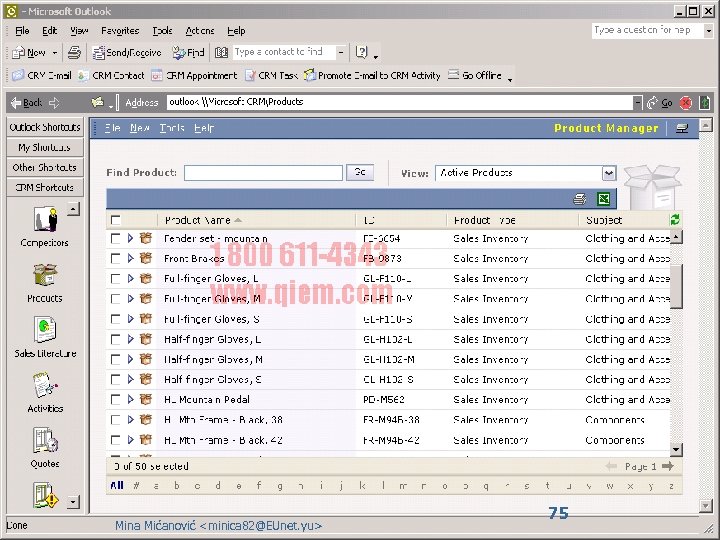
Task: Click the red Stop icon in address bar
Action: 686,102
